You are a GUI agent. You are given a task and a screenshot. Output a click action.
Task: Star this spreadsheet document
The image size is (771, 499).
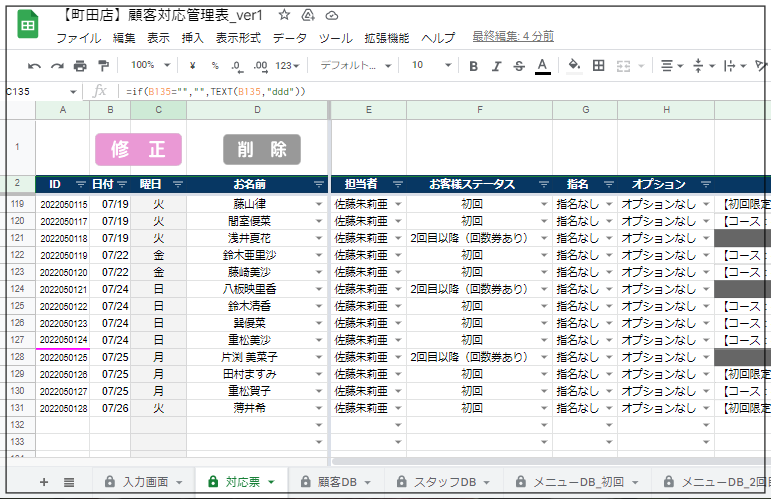pos(284,16)
